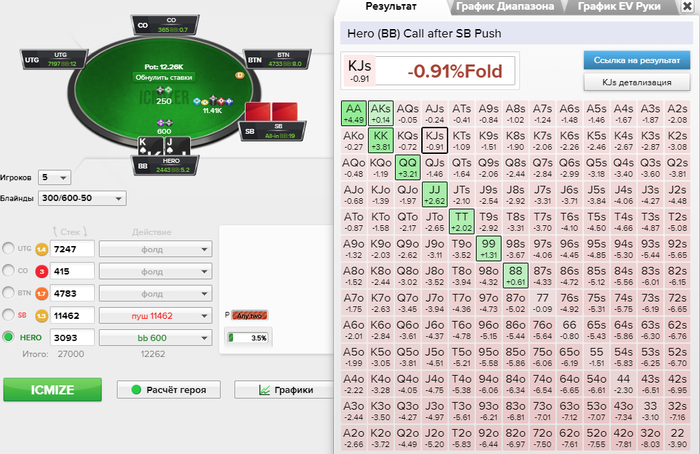Select the KK cell in range grid

380,140
